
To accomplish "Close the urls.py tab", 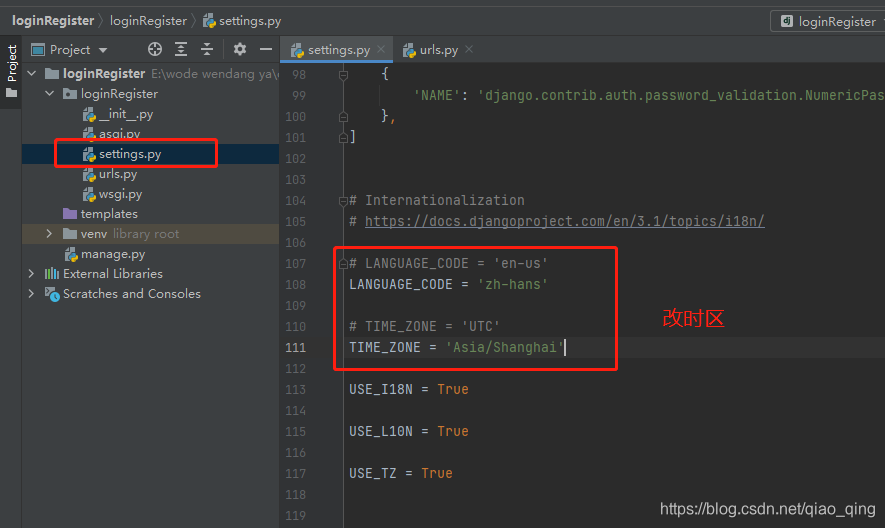I will coord(469,50).
